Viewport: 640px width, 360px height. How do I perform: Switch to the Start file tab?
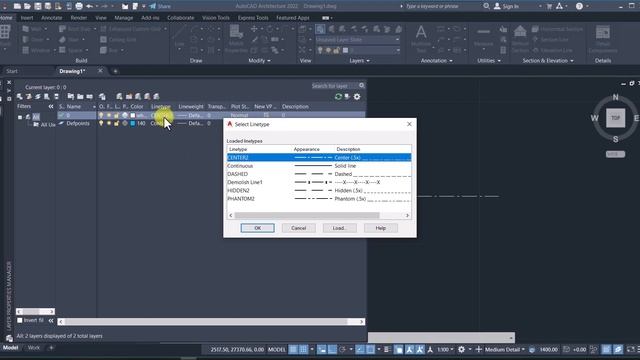12,71
